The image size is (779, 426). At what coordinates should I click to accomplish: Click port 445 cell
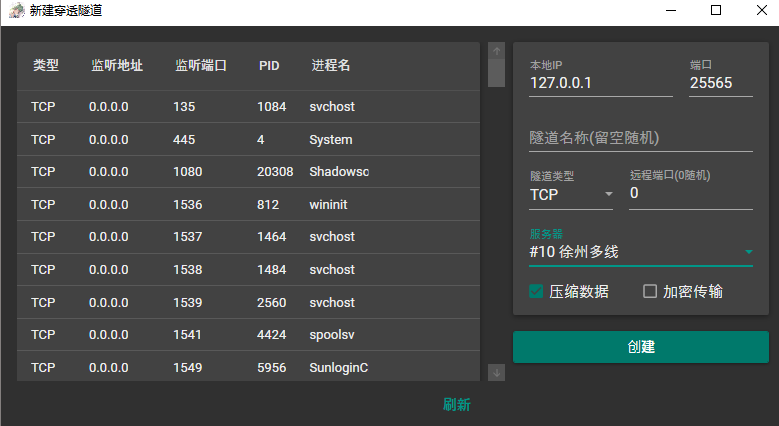184,140
